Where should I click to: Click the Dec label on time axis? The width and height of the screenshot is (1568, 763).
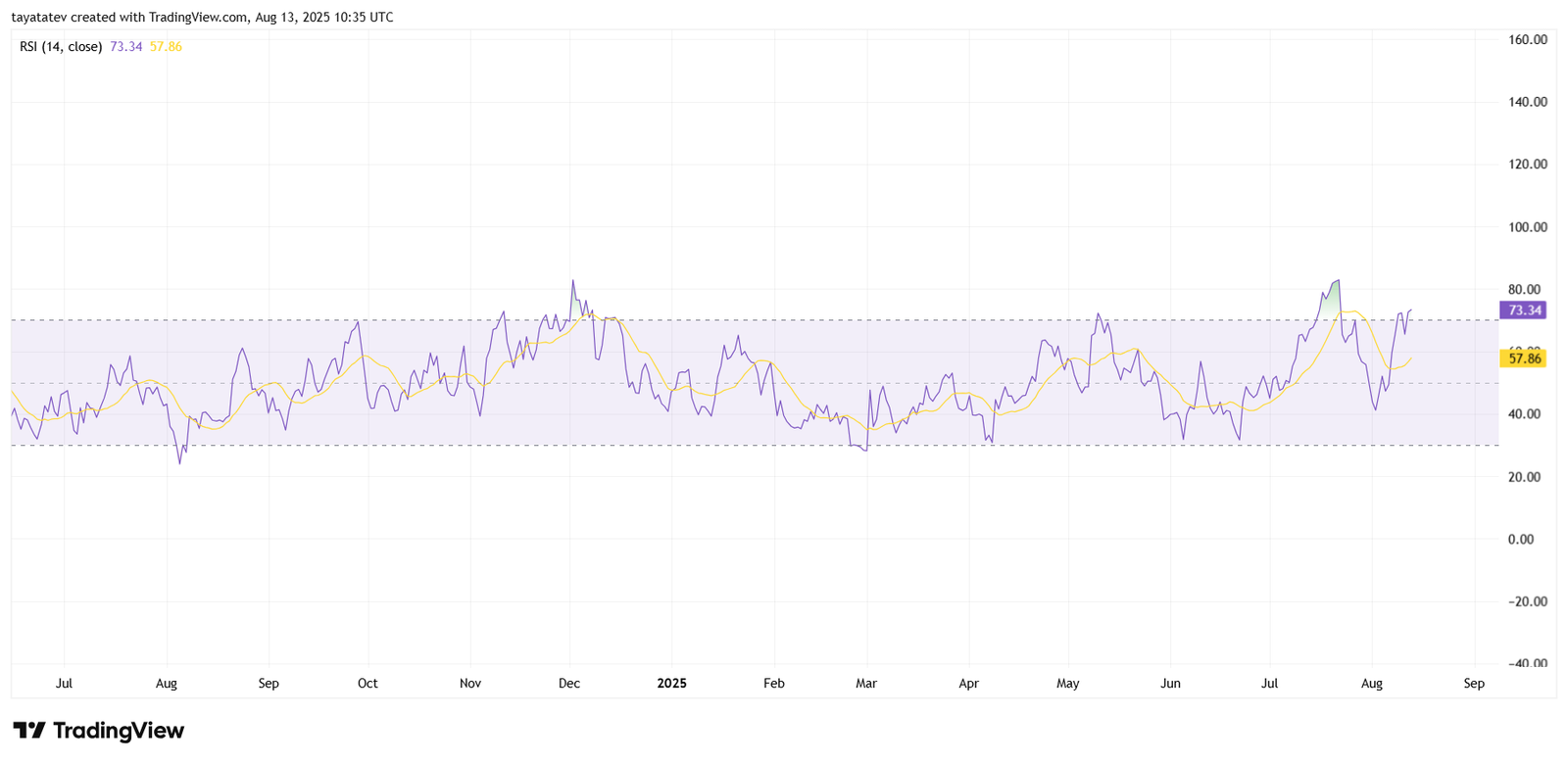click(x=569, y=684)
